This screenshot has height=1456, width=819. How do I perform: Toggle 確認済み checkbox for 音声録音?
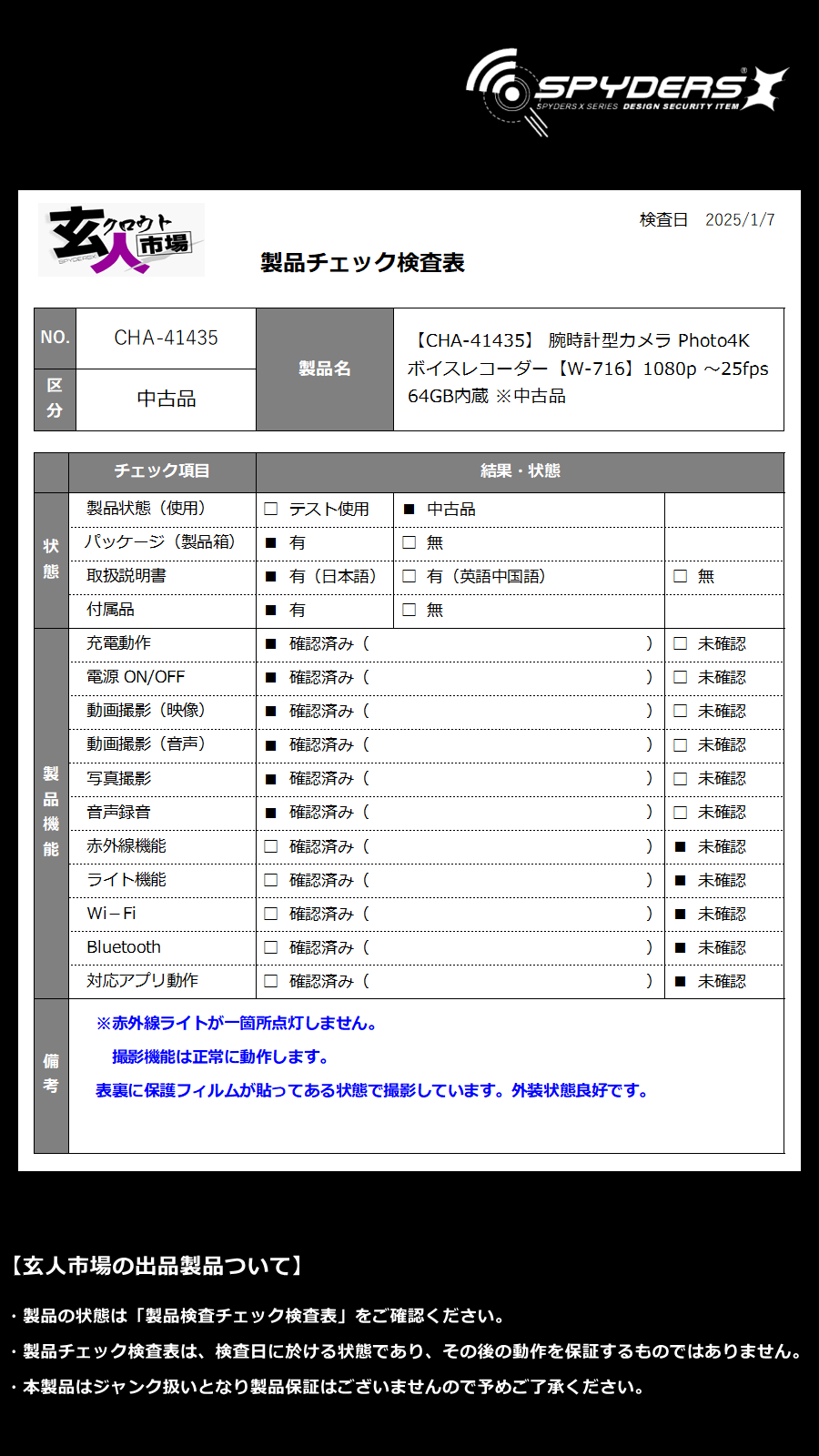[x=270, y=812]
